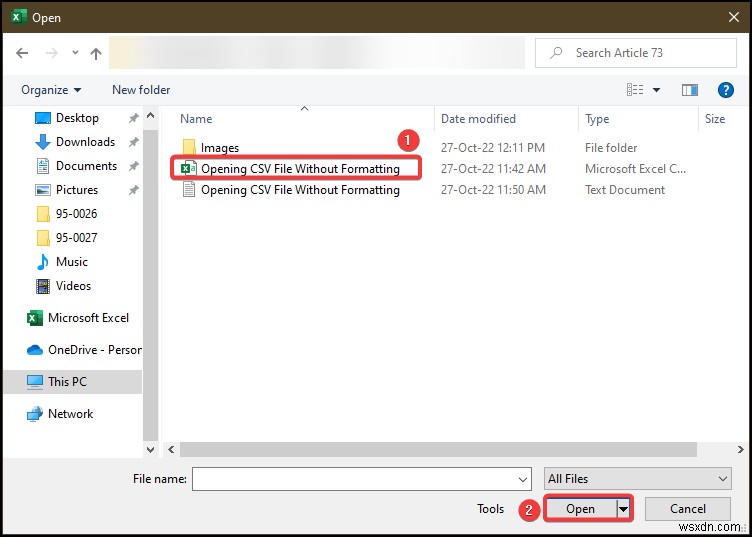The height and width of the screenshot is (537, 752).
Task: Click the 95-0026 yellow folder icon
Action: point(43,214)
